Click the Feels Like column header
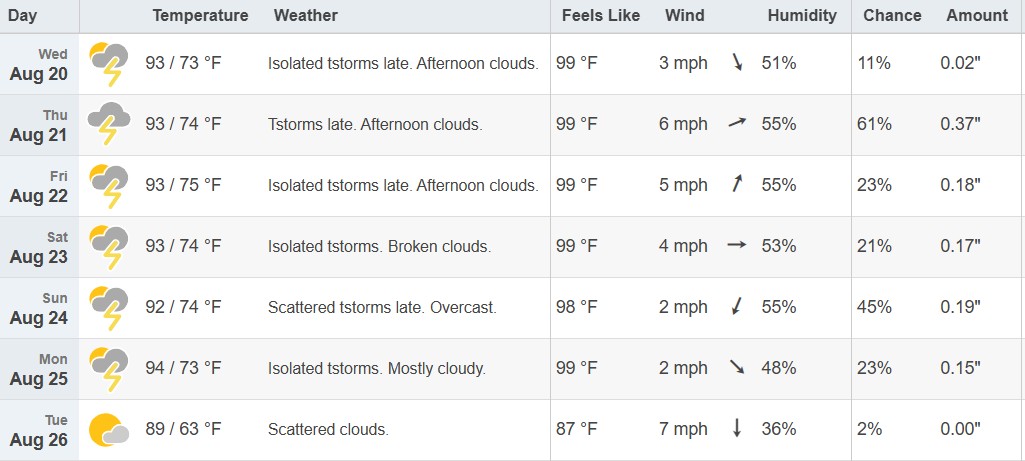 pyautogui.click(x=596, y=15)
